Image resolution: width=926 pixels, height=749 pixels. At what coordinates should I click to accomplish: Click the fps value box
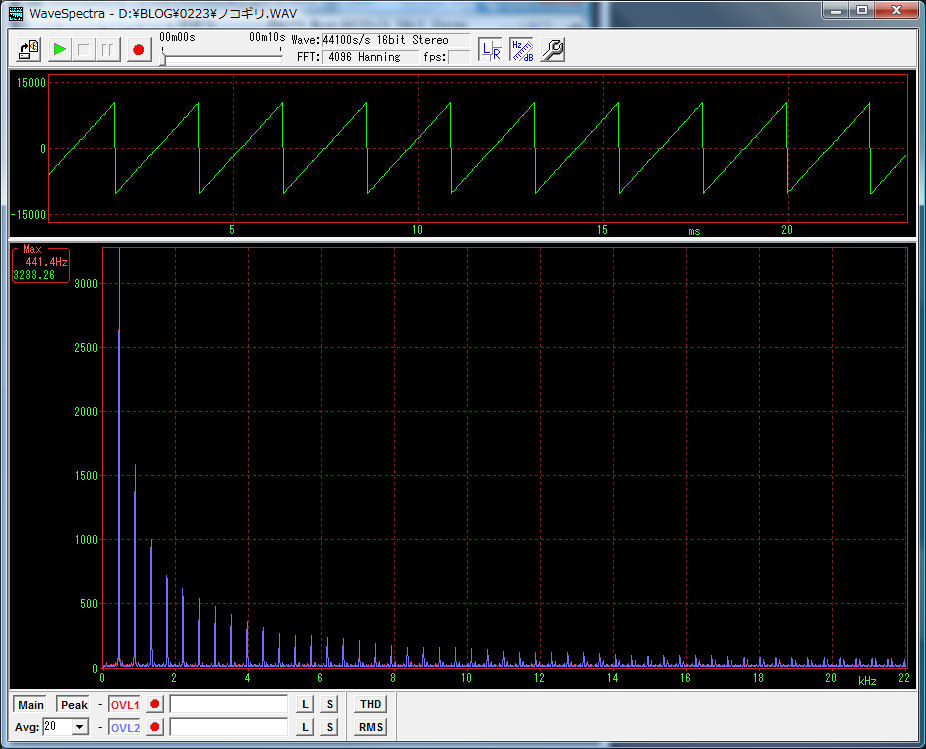pos(459,57)
